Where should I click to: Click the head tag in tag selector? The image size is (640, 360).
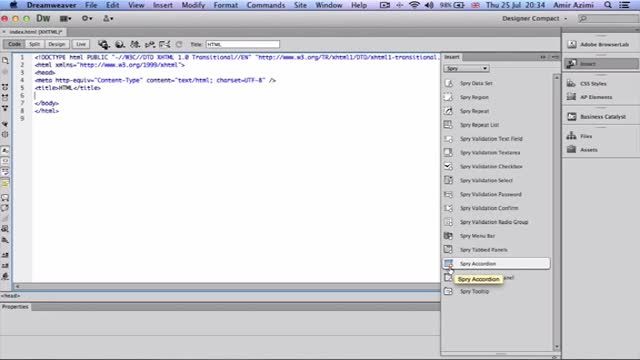[10, 296]
